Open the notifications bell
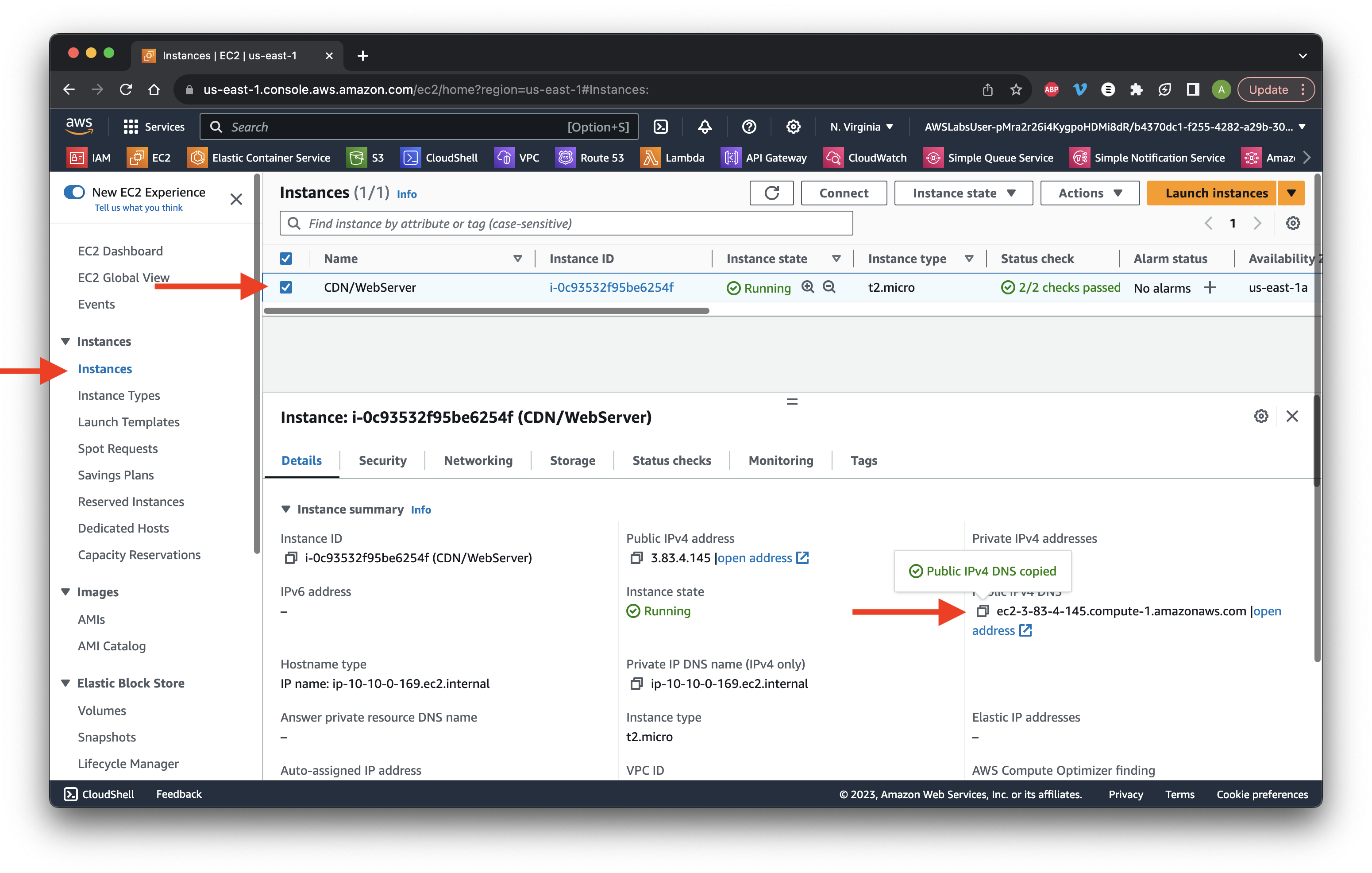Viewport: 1372px width, 873px height. [705, 127]
